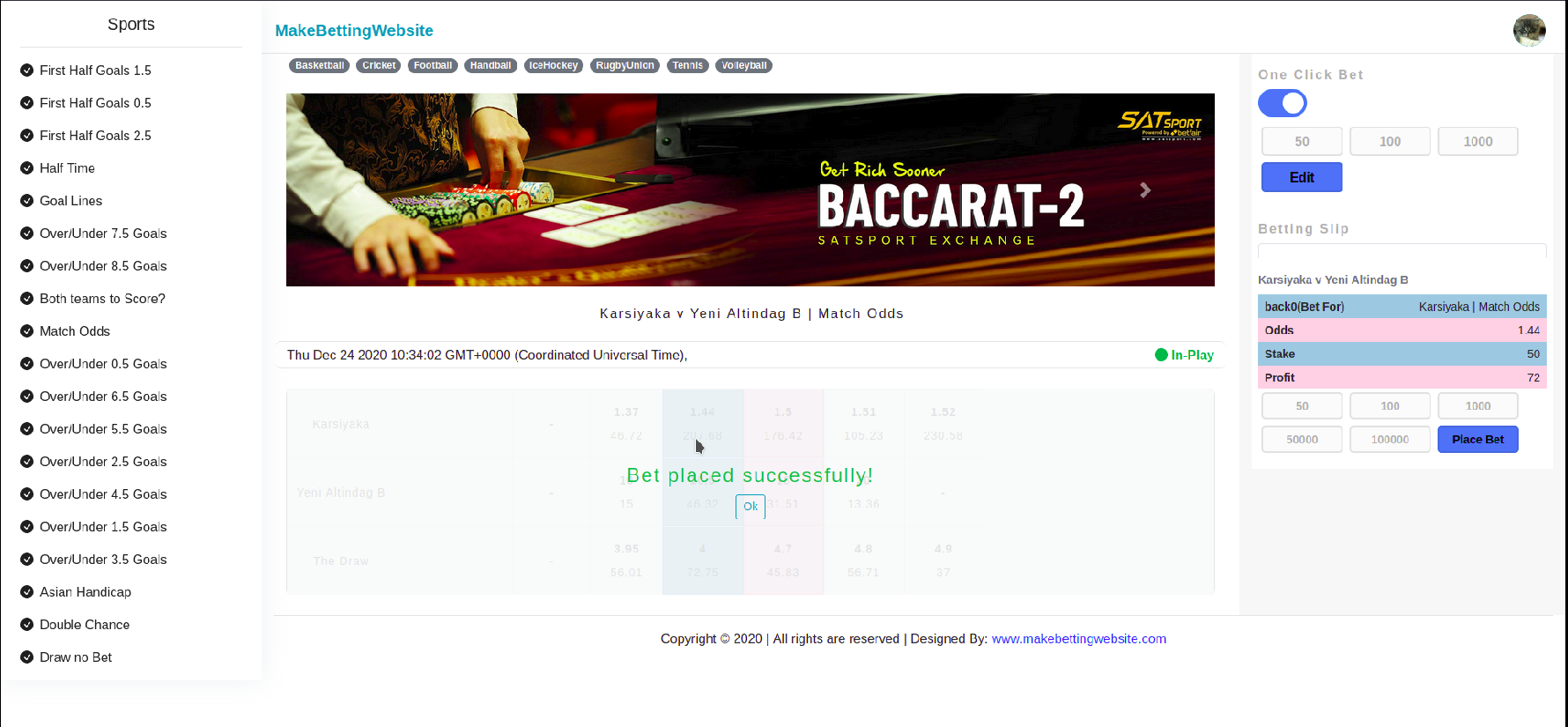Viewport: 1568px width, 727px height.
Task: Visit the www.makebettingwebsite.com footer link
Action: (1079, 639)
